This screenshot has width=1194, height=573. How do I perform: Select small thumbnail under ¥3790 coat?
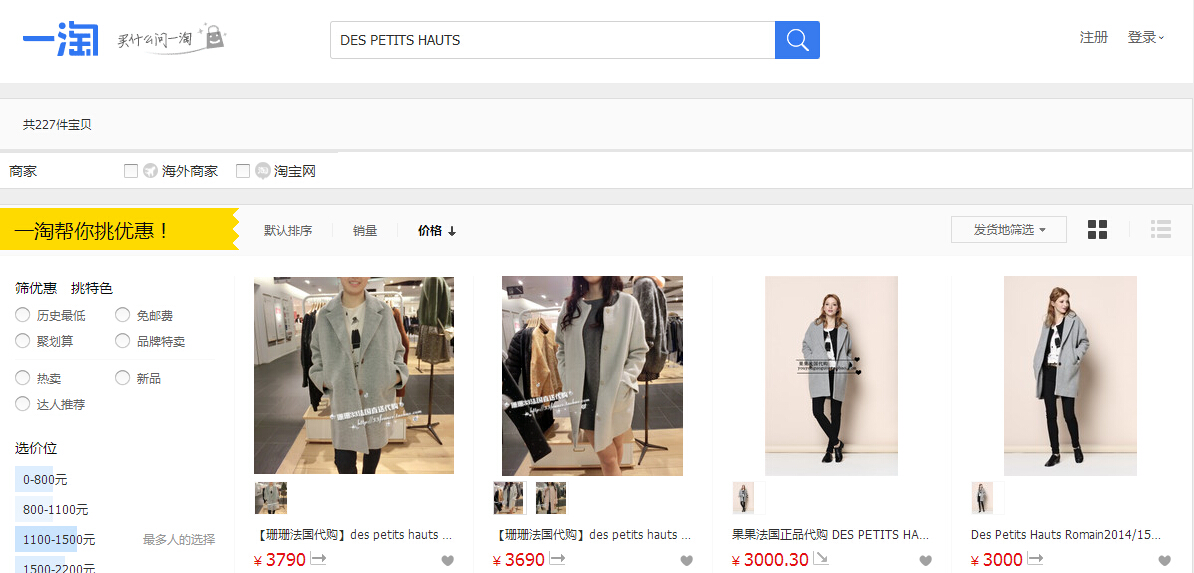pos(270,498)
